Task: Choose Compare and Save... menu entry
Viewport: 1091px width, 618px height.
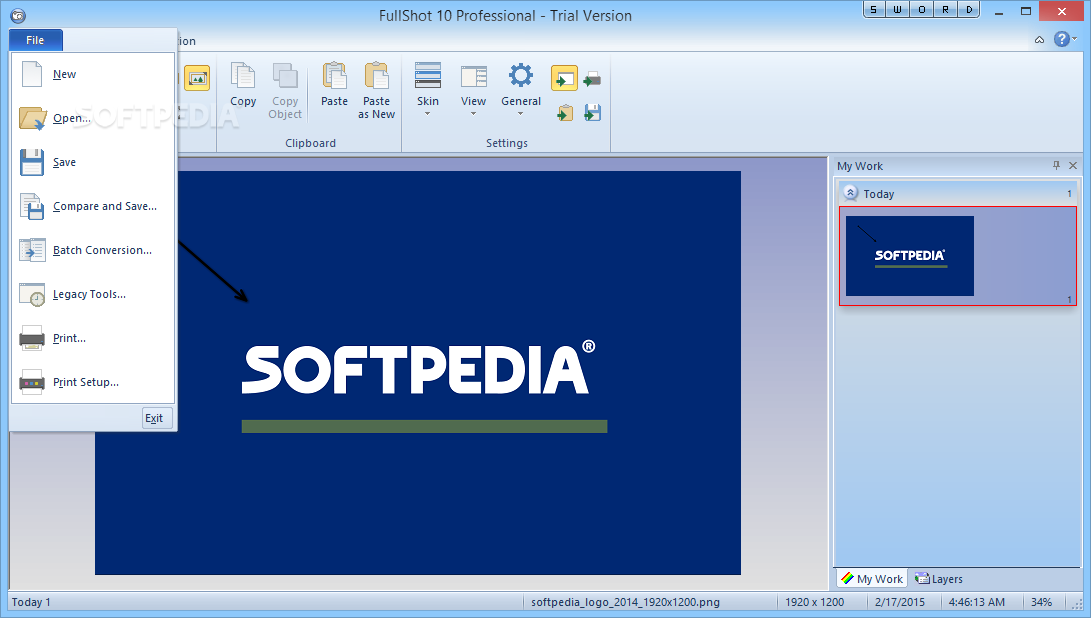Action: click(x=93, y=207)
